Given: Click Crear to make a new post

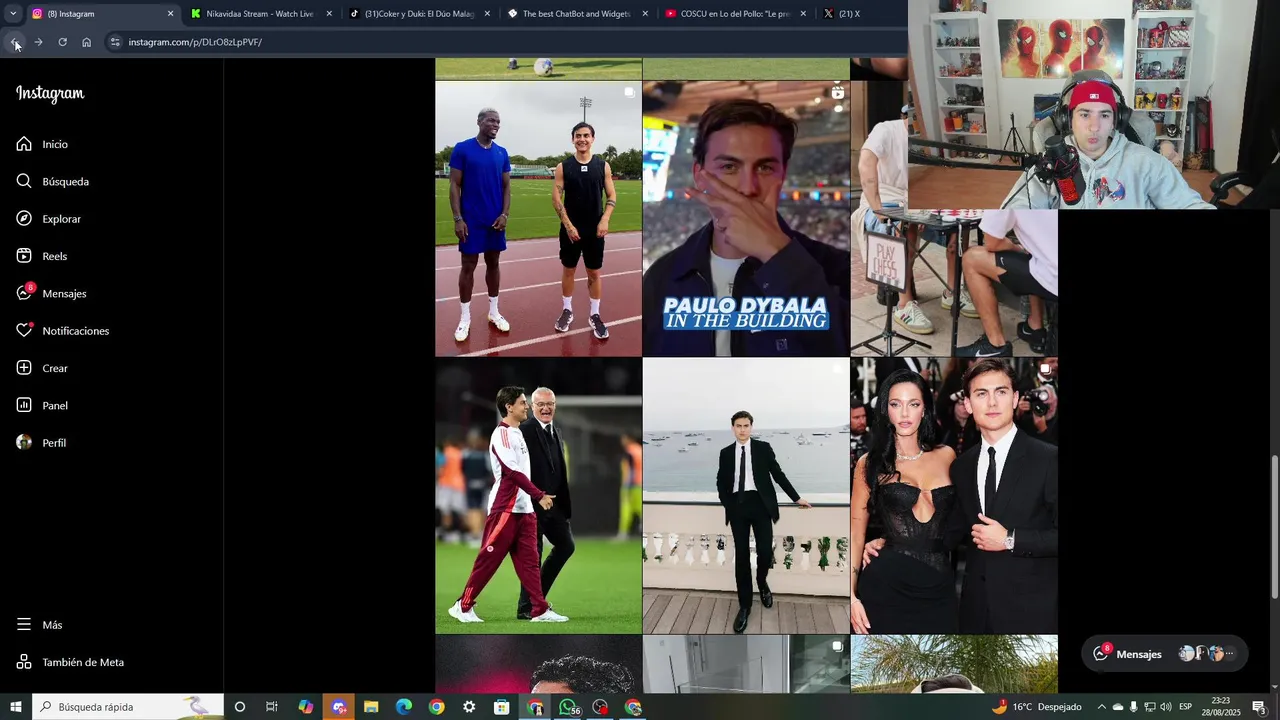Looking at the screenshot, I should [42, 368].
